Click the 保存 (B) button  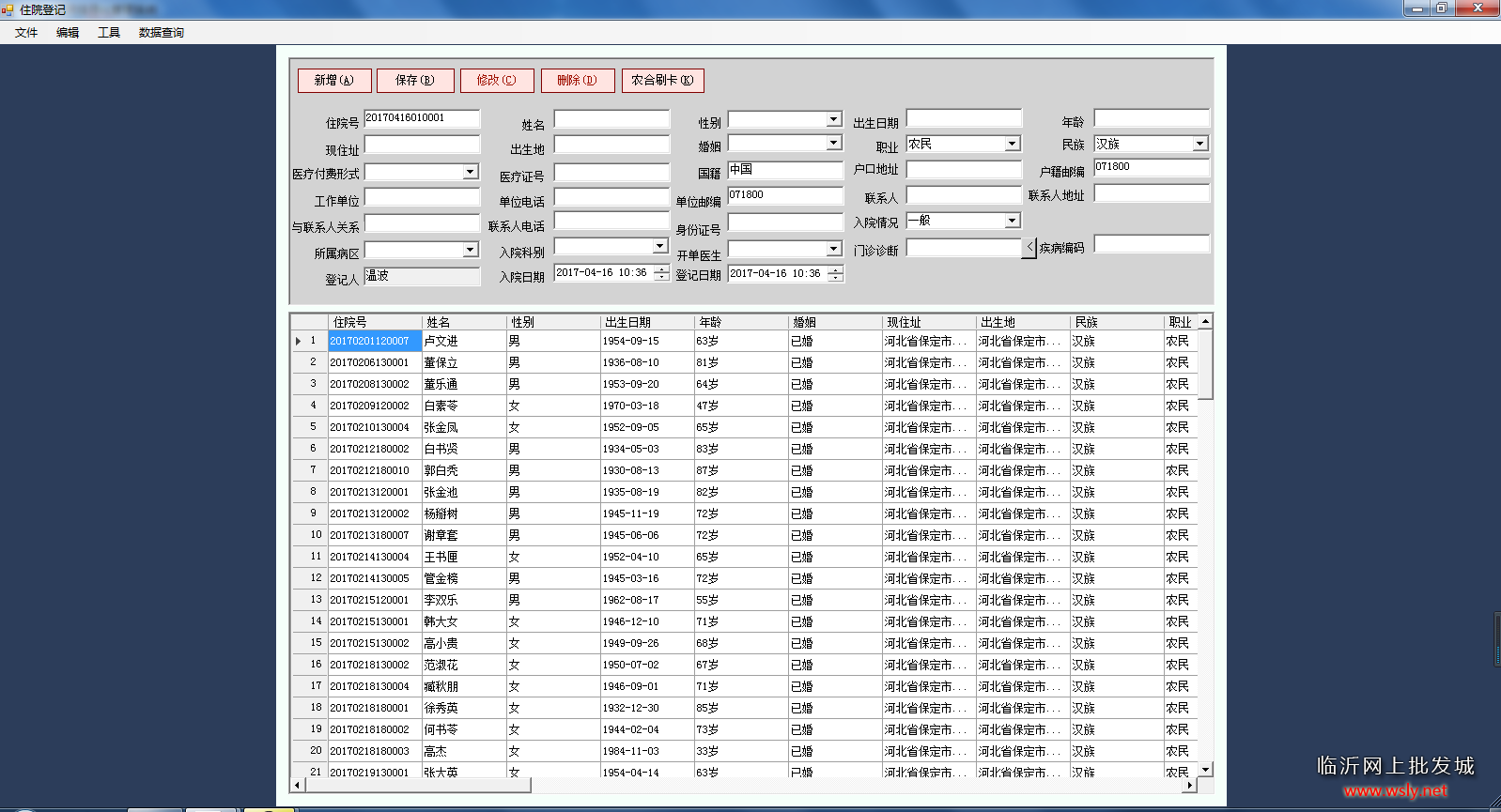(x=415, y=81)
